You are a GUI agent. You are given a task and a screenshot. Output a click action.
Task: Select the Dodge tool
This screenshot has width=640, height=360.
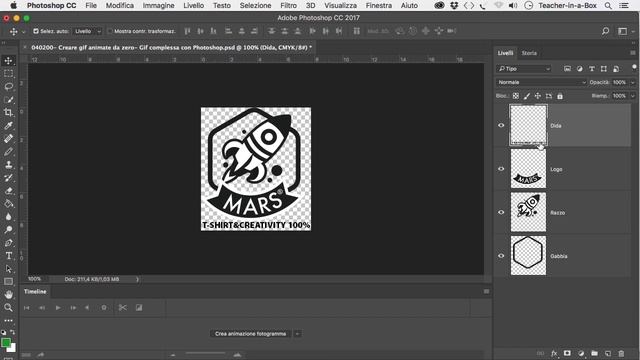coord(8,230)
